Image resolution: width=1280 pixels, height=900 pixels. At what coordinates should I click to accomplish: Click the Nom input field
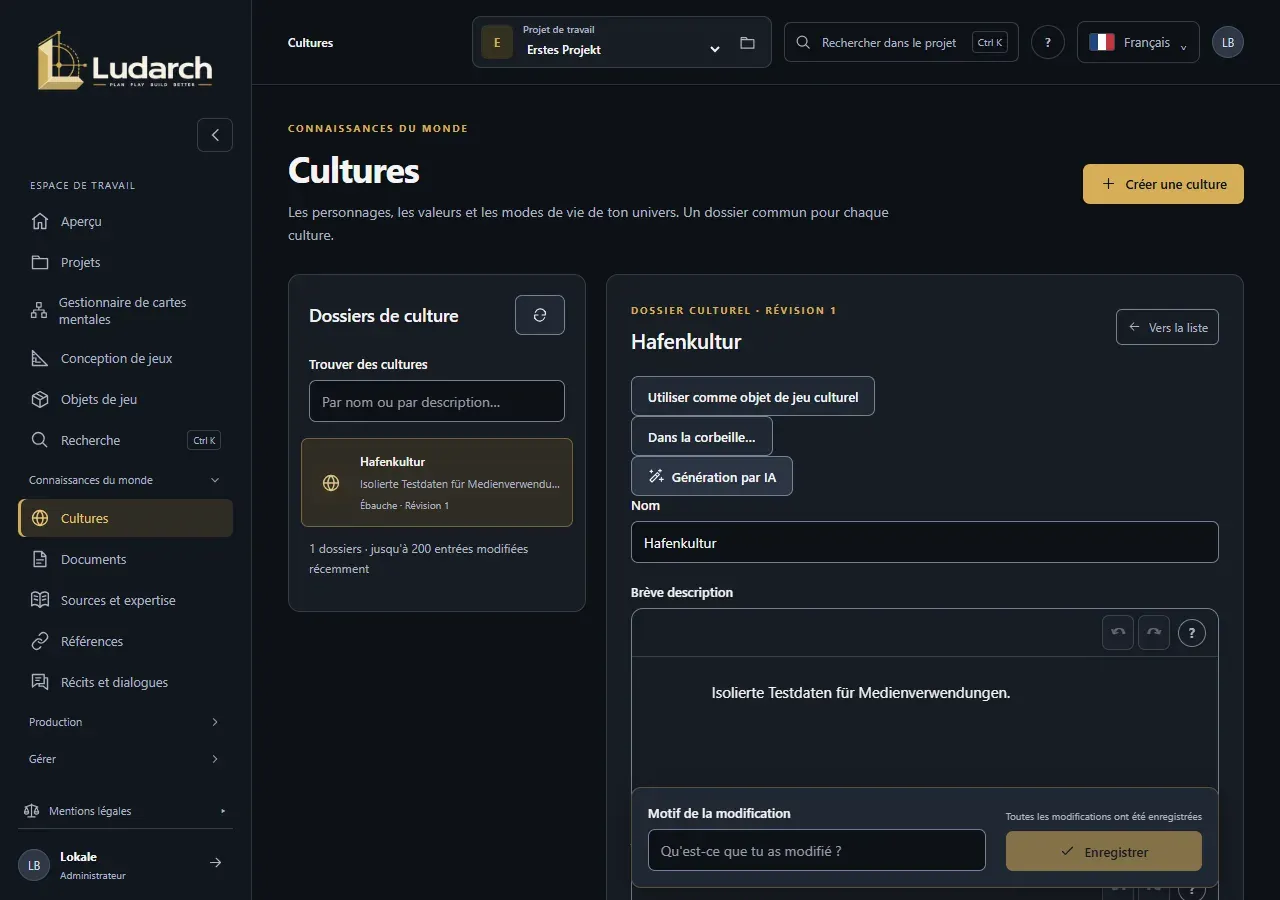925,542
